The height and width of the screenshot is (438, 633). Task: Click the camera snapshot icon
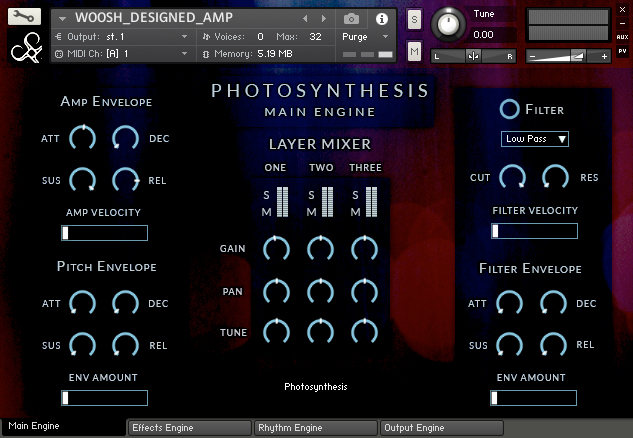tap(351, 19)
